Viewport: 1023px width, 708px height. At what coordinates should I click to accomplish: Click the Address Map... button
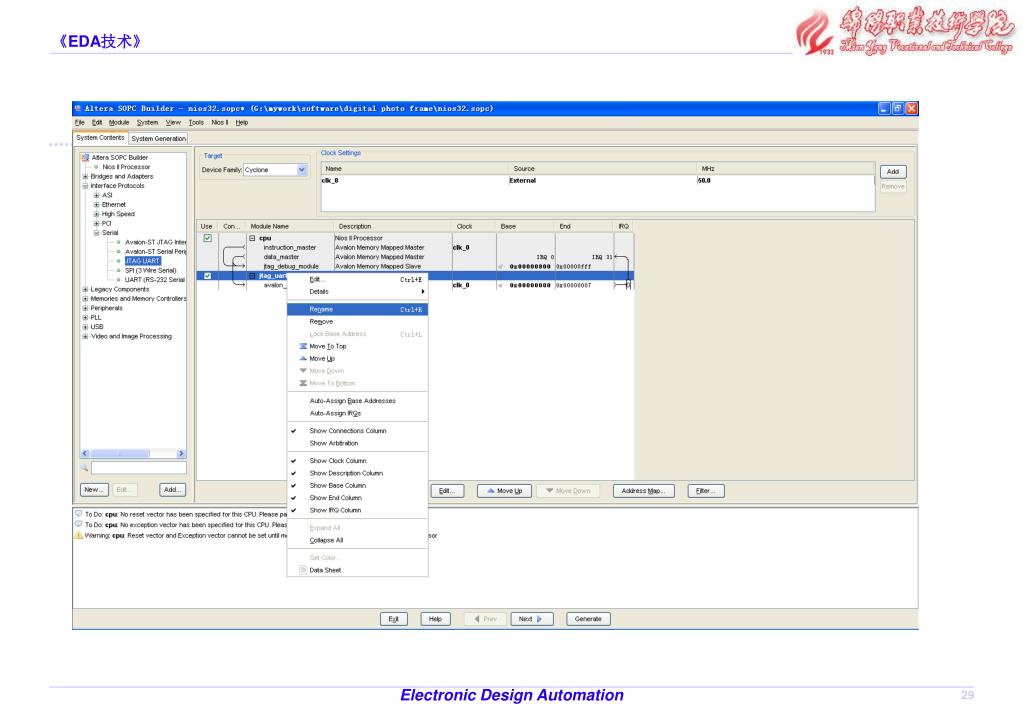[x=643, y=491]
